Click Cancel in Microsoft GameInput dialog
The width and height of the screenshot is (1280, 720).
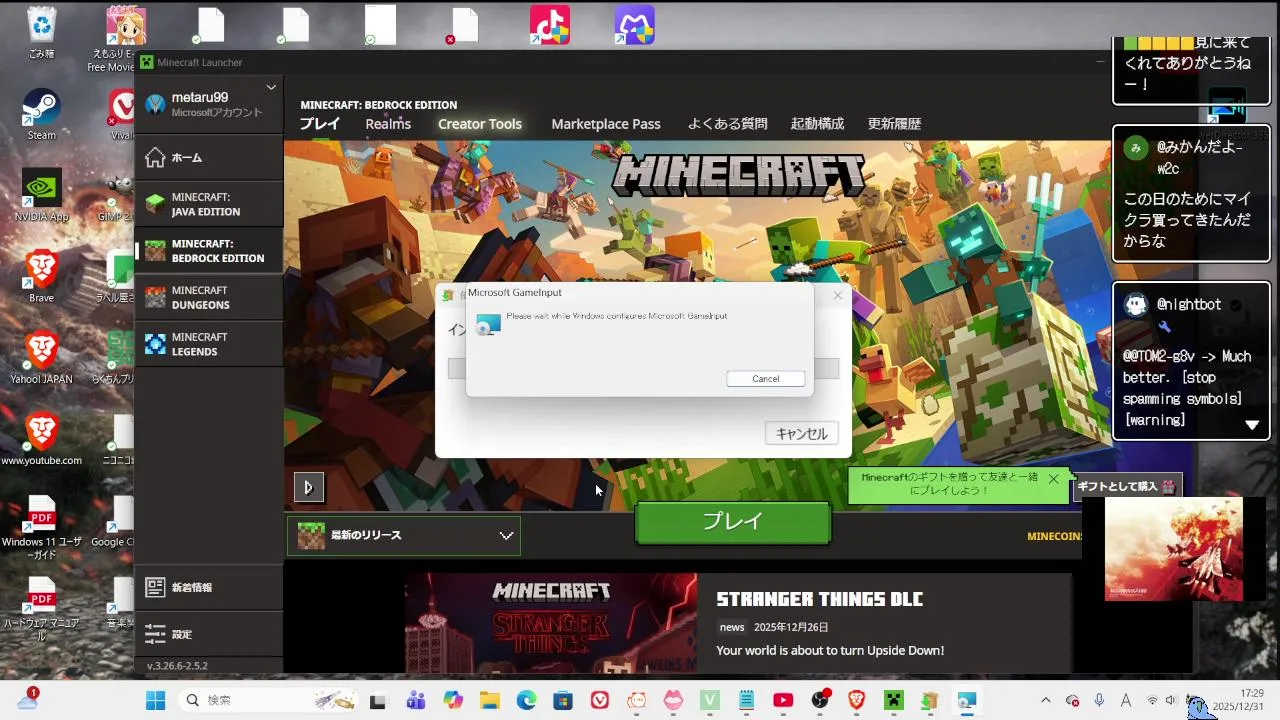click(766, 379)
